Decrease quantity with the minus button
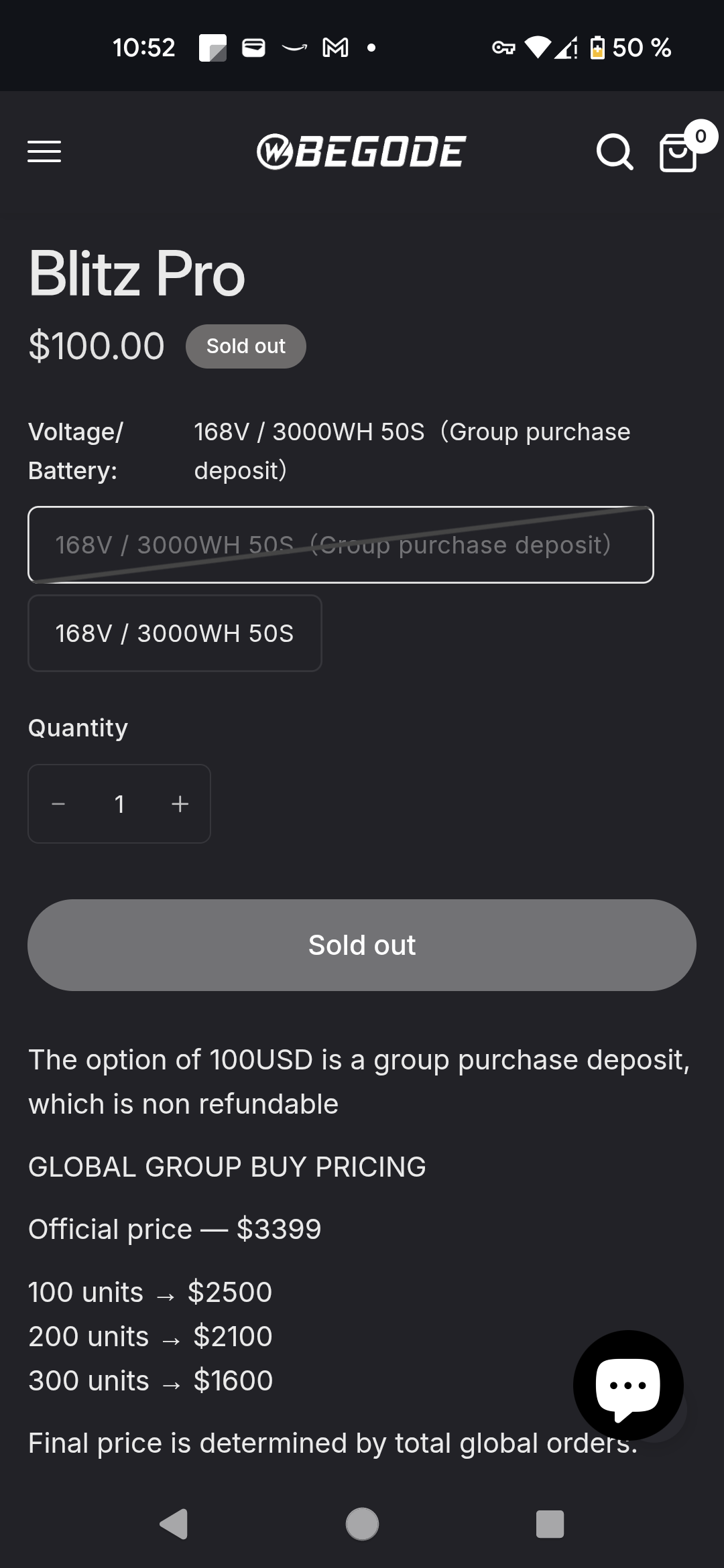The height and width of the screenshot is (1568, 724). (x=58, y=803)
